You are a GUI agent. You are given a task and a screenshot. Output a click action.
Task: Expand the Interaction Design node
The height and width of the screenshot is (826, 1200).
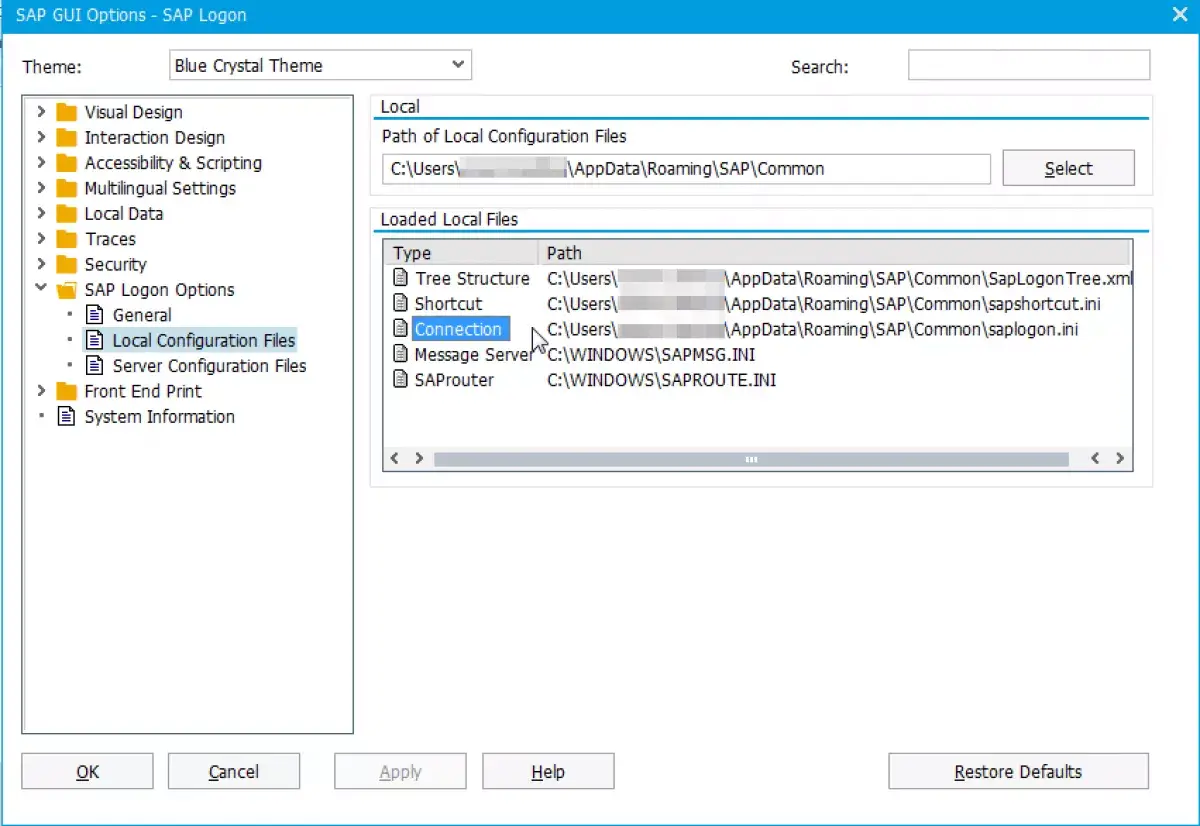point(41,137)
